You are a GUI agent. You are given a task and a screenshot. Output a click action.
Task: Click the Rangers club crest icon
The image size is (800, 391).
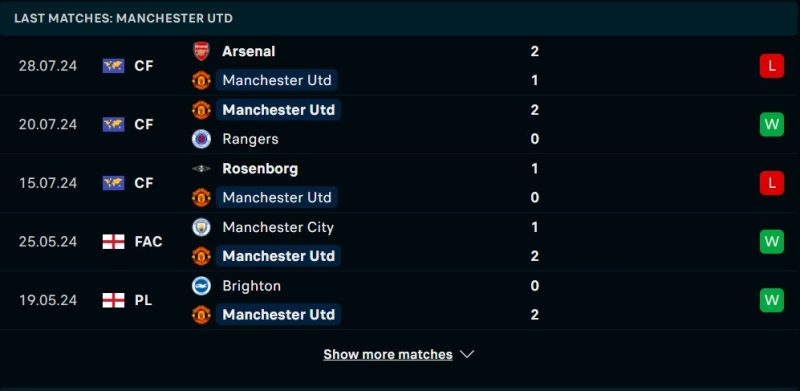point(201,139)
